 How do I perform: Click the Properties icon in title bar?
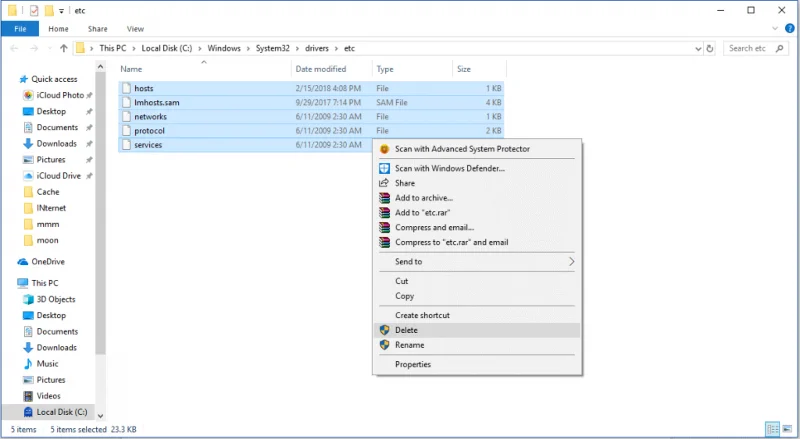pyautogui.click(x=34, y=10)
